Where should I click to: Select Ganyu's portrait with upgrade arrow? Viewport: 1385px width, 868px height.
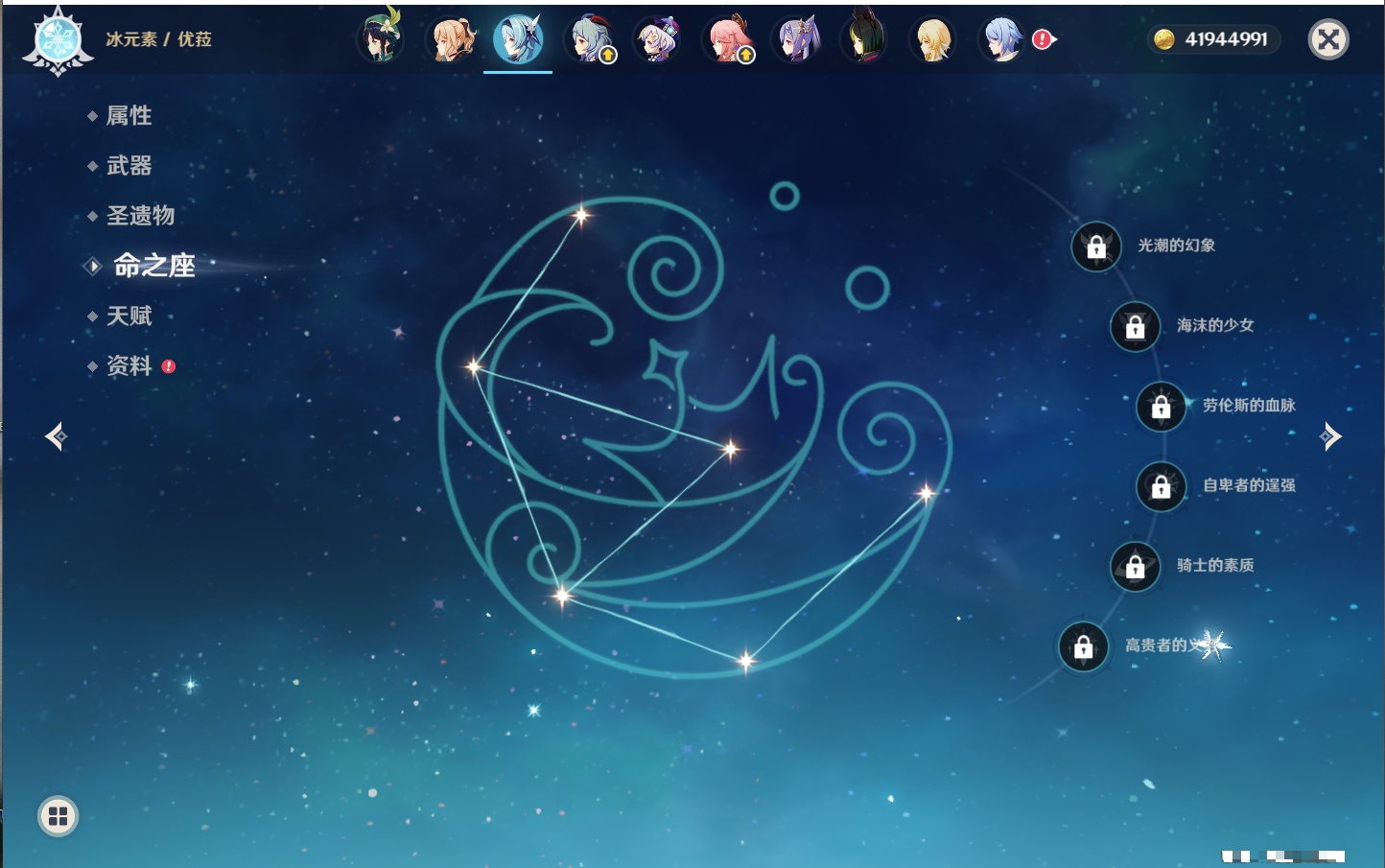point(588,39)
